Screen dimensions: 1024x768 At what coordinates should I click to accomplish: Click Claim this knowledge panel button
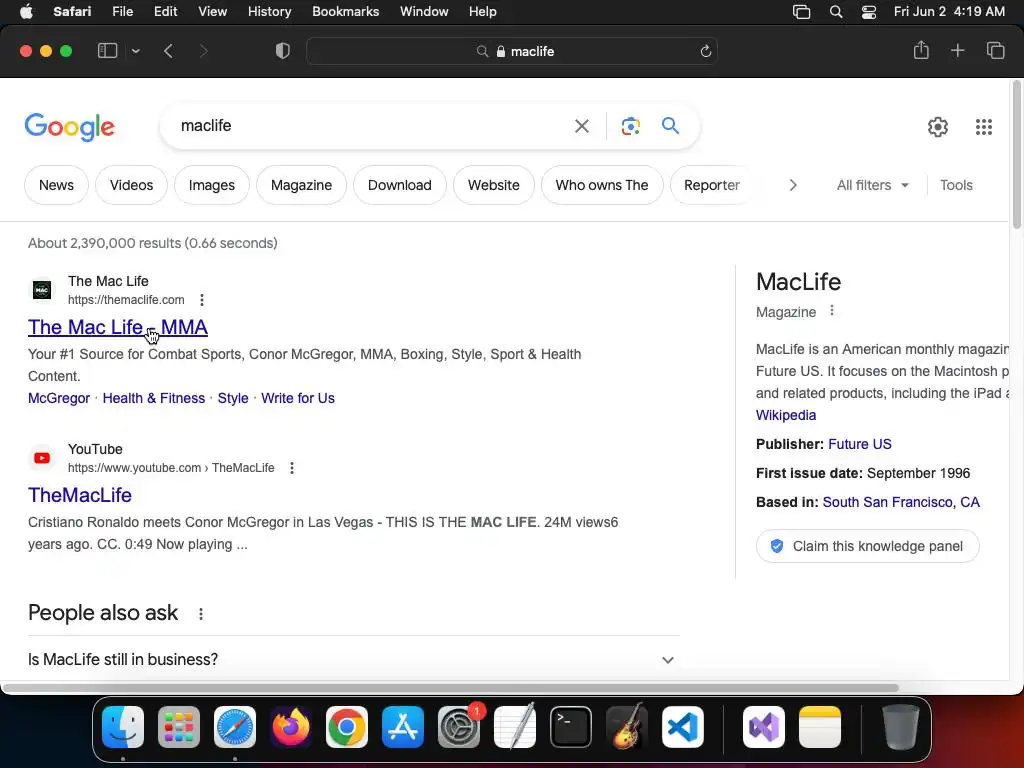click(867, 546)
